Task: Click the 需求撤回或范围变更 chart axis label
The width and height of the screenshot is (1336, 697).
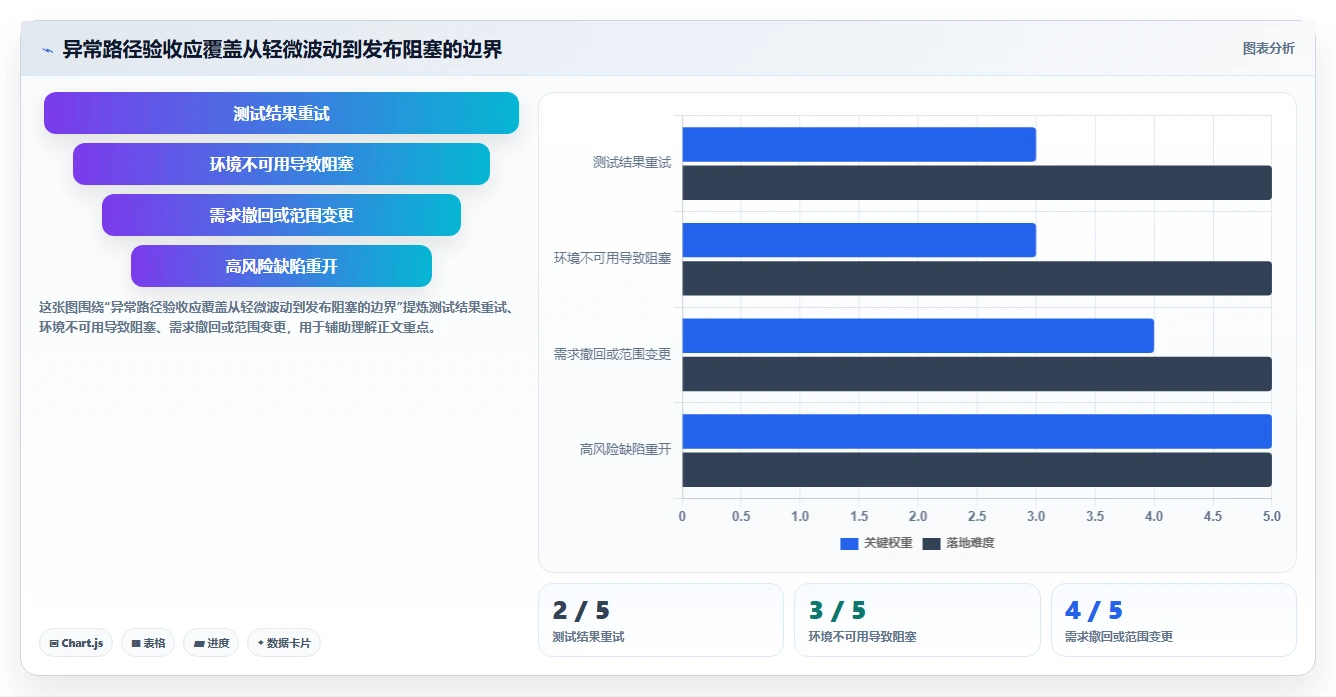Action: [613, 354]
